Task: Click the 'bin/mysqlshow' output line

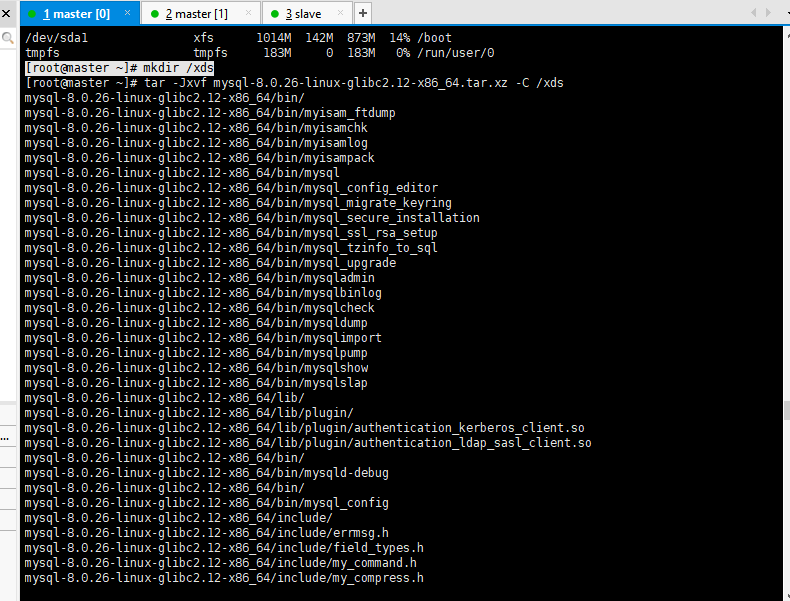Action: point(196,368)
